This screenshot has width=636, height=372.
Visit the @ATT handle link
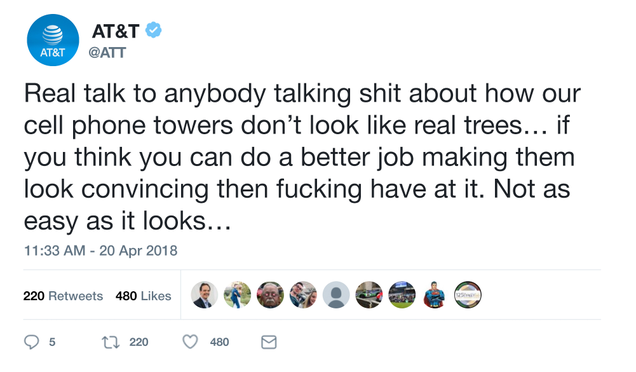click(107, 53)
